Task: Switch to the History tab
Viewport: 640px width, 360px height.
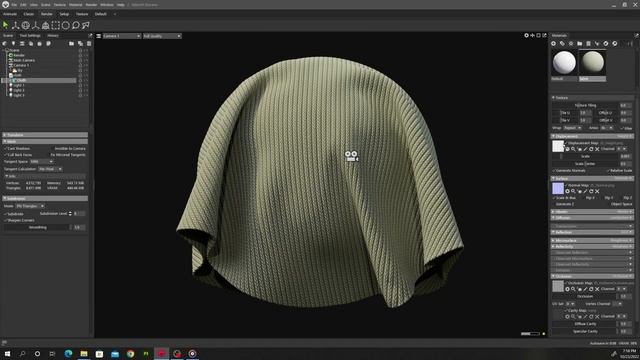Action: pos(53,36)
